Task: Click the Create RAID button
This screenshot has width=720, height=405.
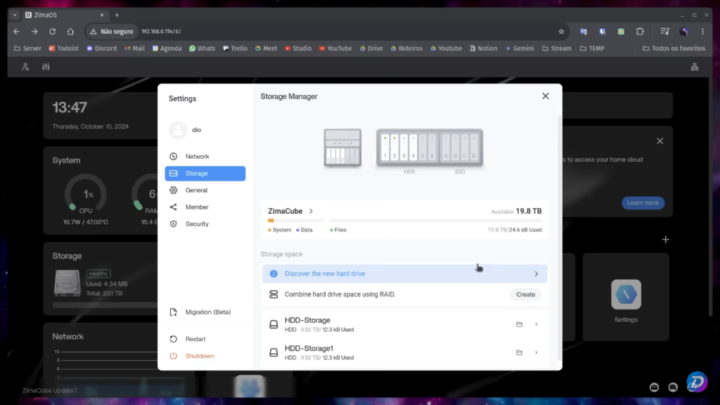Action: (525, 294)
